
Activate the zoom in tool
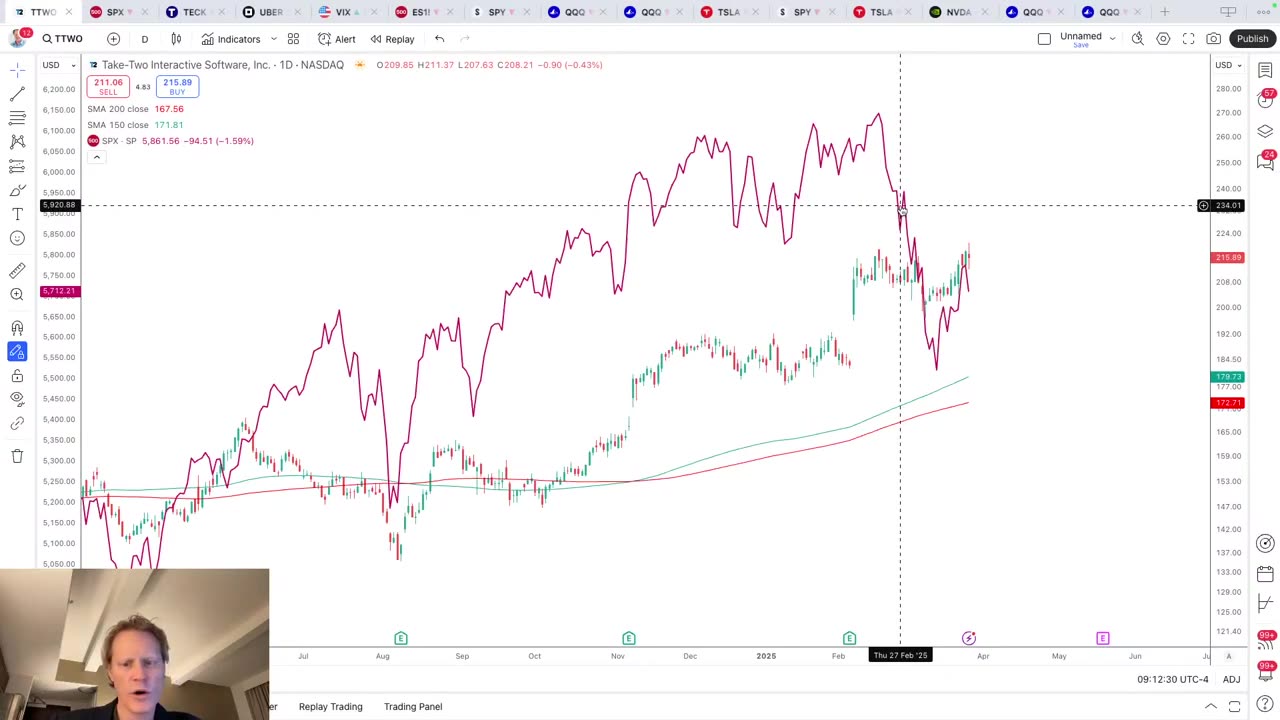(x=17, y=294)
